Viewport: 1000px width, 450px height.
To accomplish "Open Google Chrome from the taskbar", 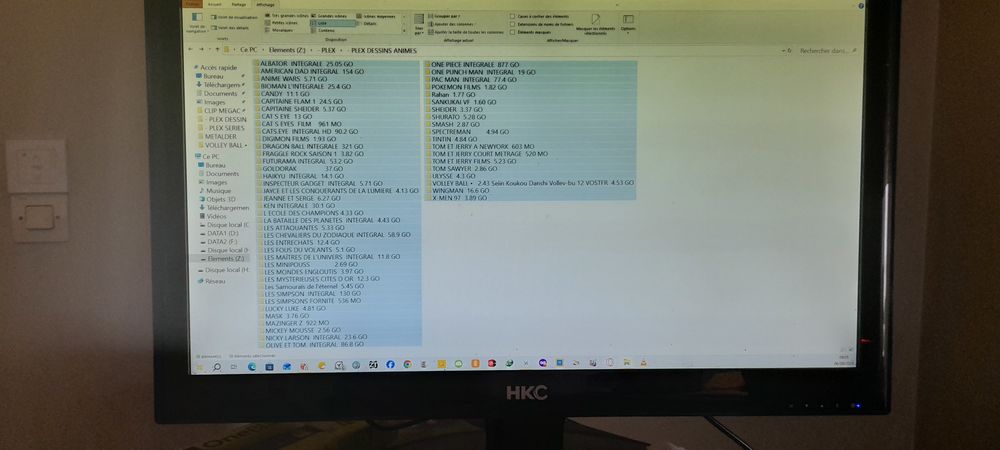I will coord(407,364).
